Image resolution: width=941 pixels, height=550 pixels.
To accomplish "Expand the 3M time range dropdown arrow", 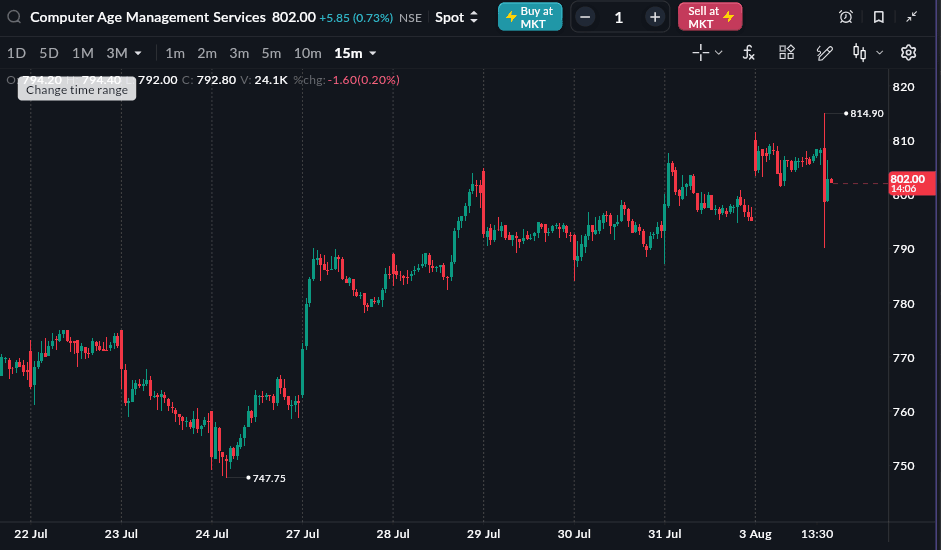I will [138, 53].
